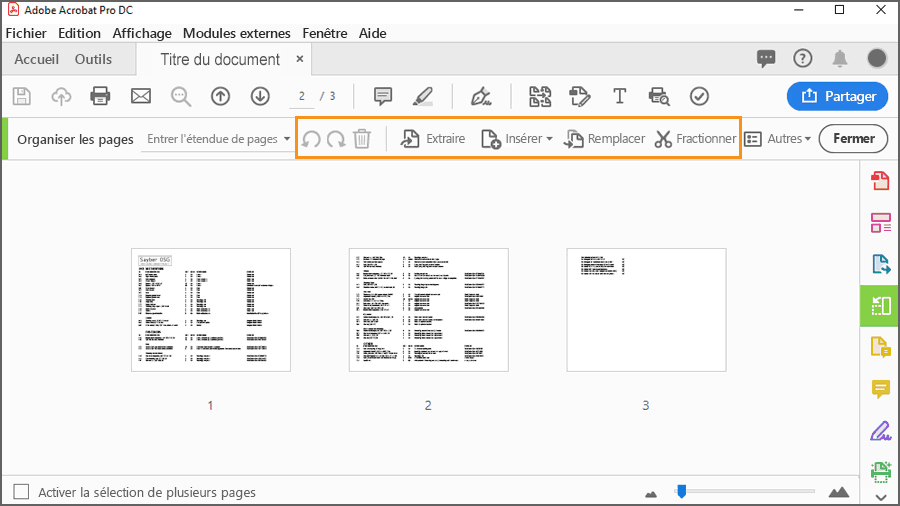Viewport: 900px width, 506px height.
Task: Open the chat notifications bubble icon
Action: click(x=766, y=59)
